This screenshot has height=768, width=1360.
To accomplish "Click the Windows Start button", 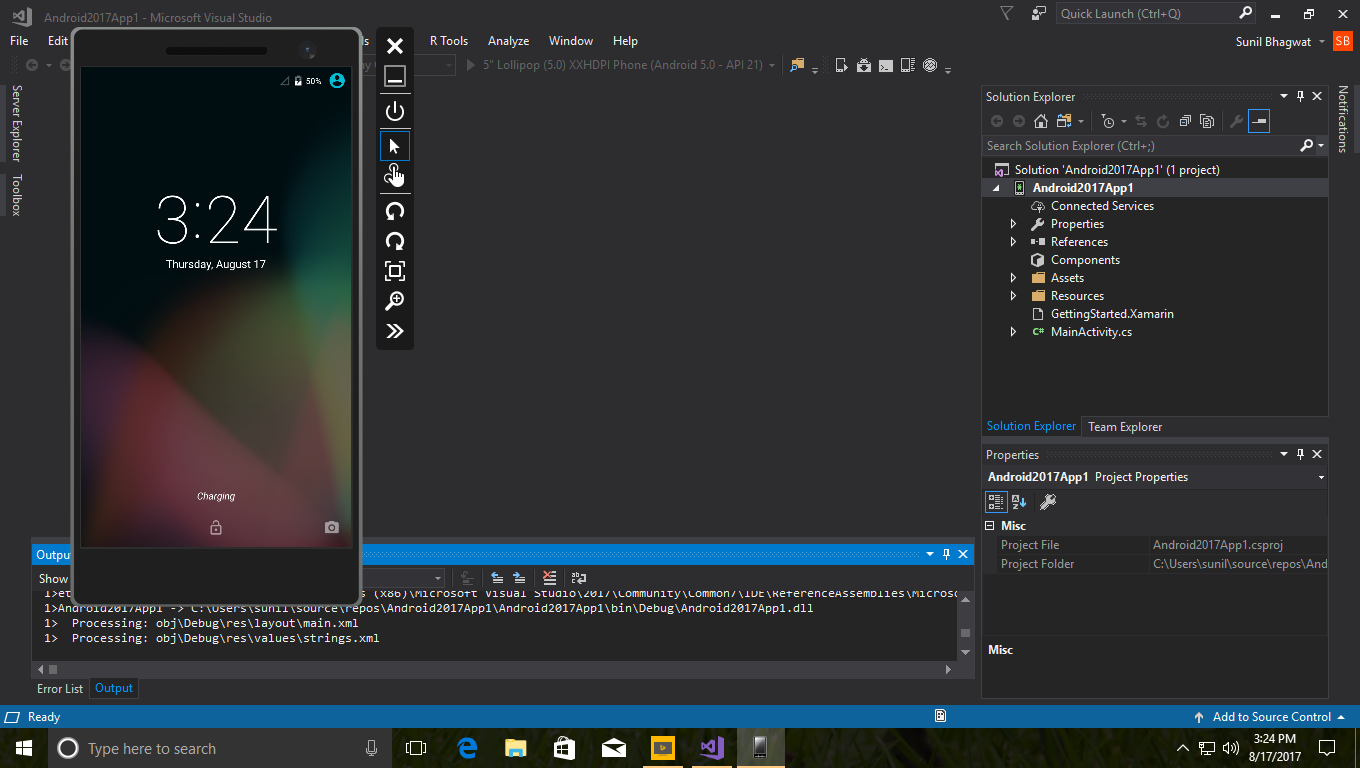I will click(x=23, y=748).
